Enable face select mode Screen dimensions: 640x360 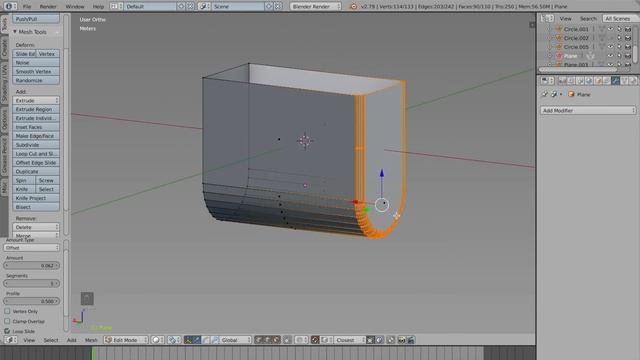coord(276,340)
